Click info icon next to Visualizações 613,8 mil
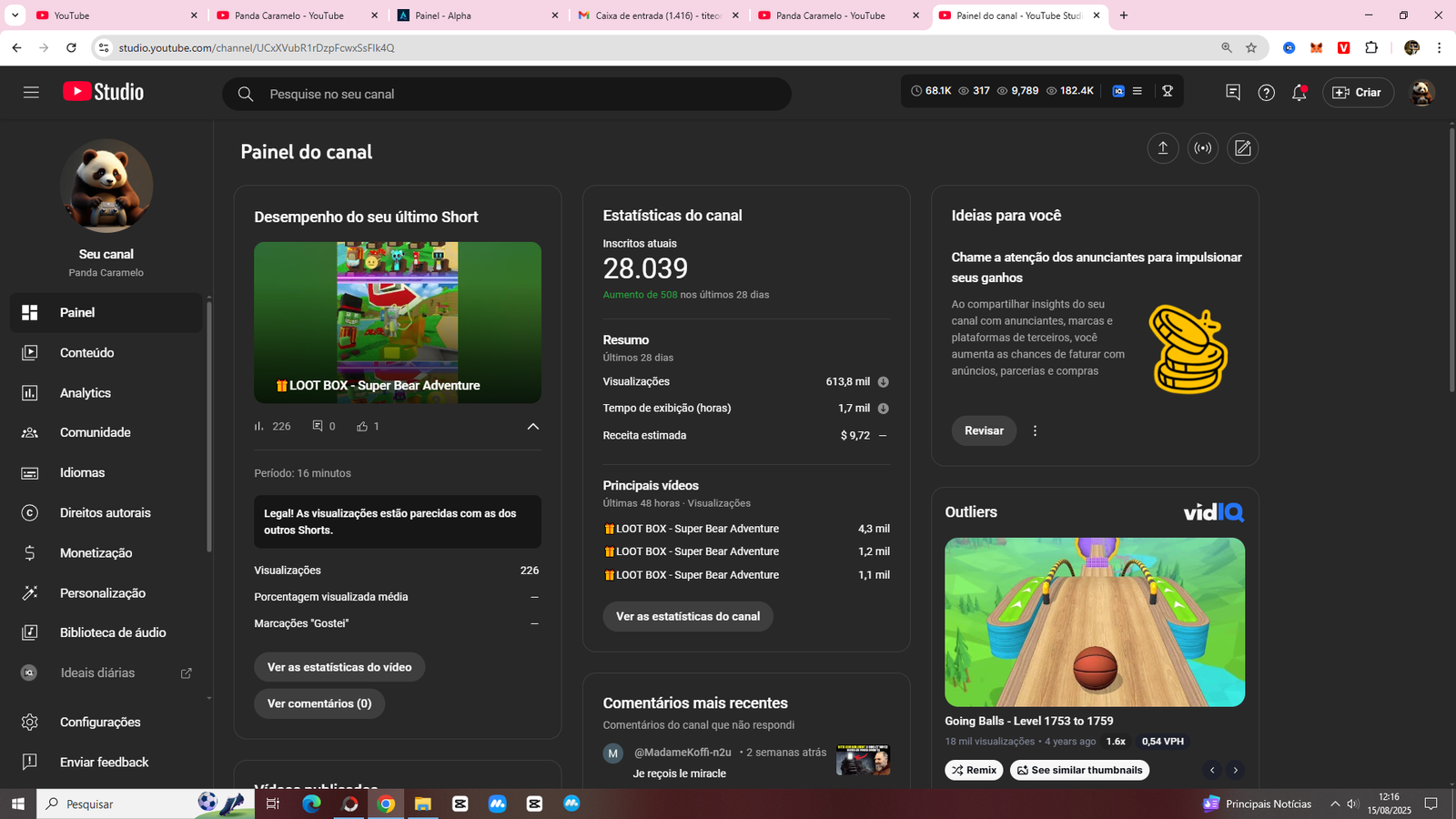This screenshot has height=819, width=1456. click(x=883, y=382)
